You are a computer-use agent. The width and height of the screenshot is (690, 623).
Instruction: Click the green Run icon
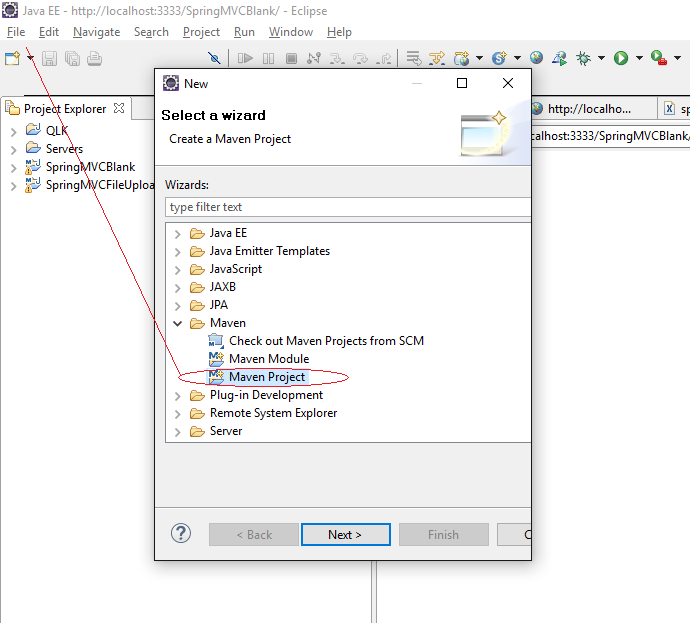click(x=621, y=58)
